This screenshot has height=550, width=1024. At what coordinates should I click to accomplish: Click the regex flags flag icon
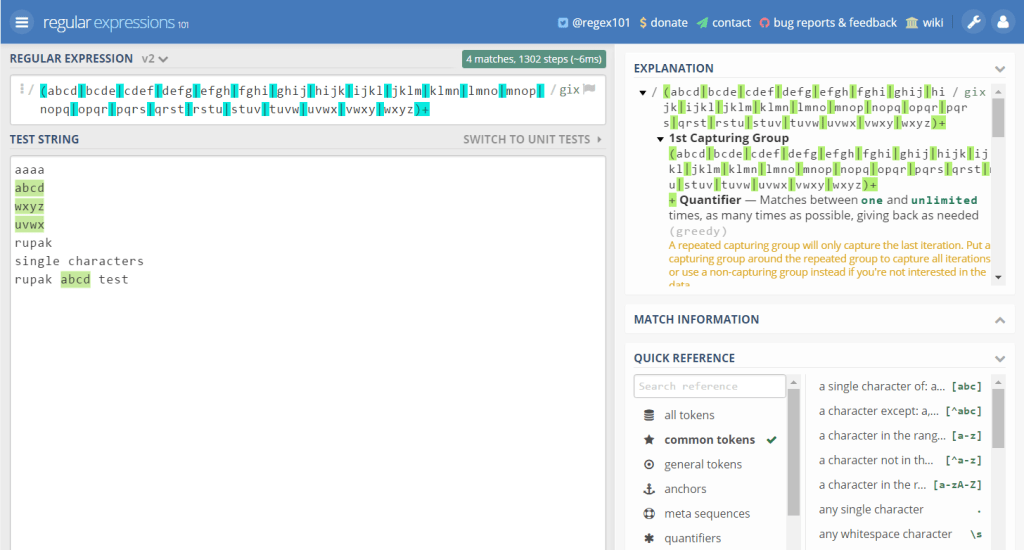(590, 89)
